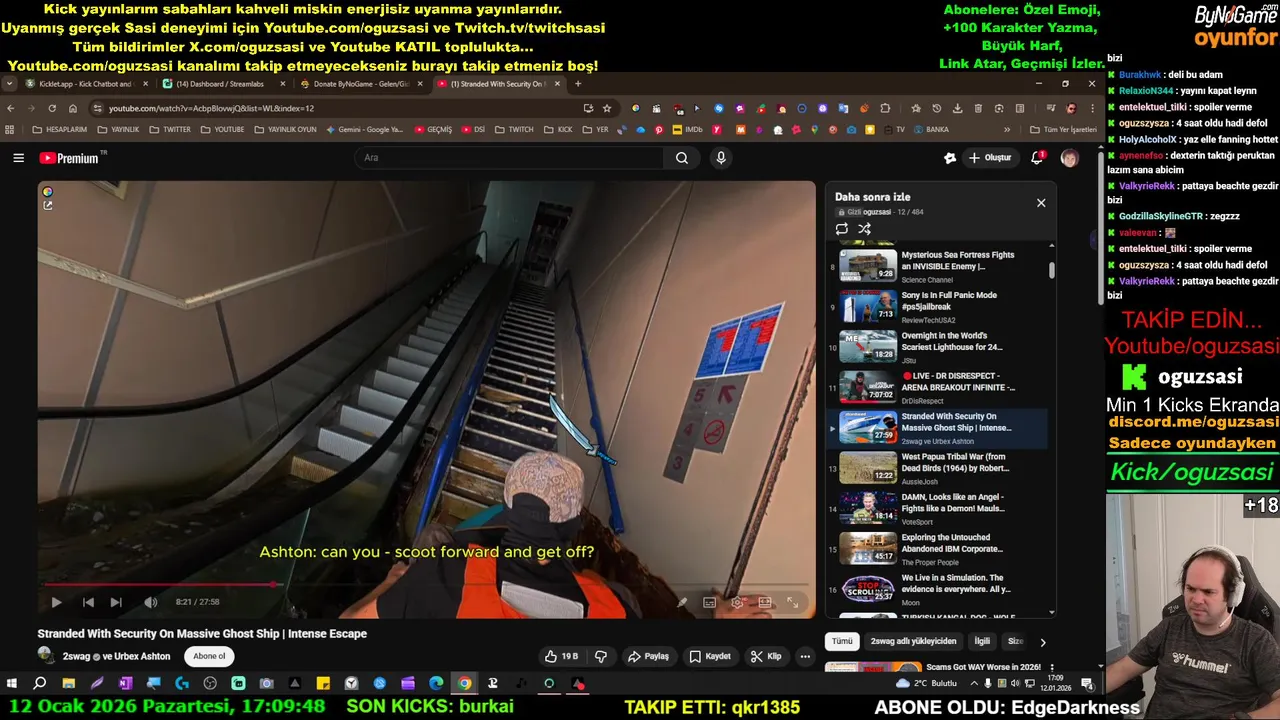1280x720 pixels.
Task: Skip to previous video in playlist
Action: coord(88,602)
